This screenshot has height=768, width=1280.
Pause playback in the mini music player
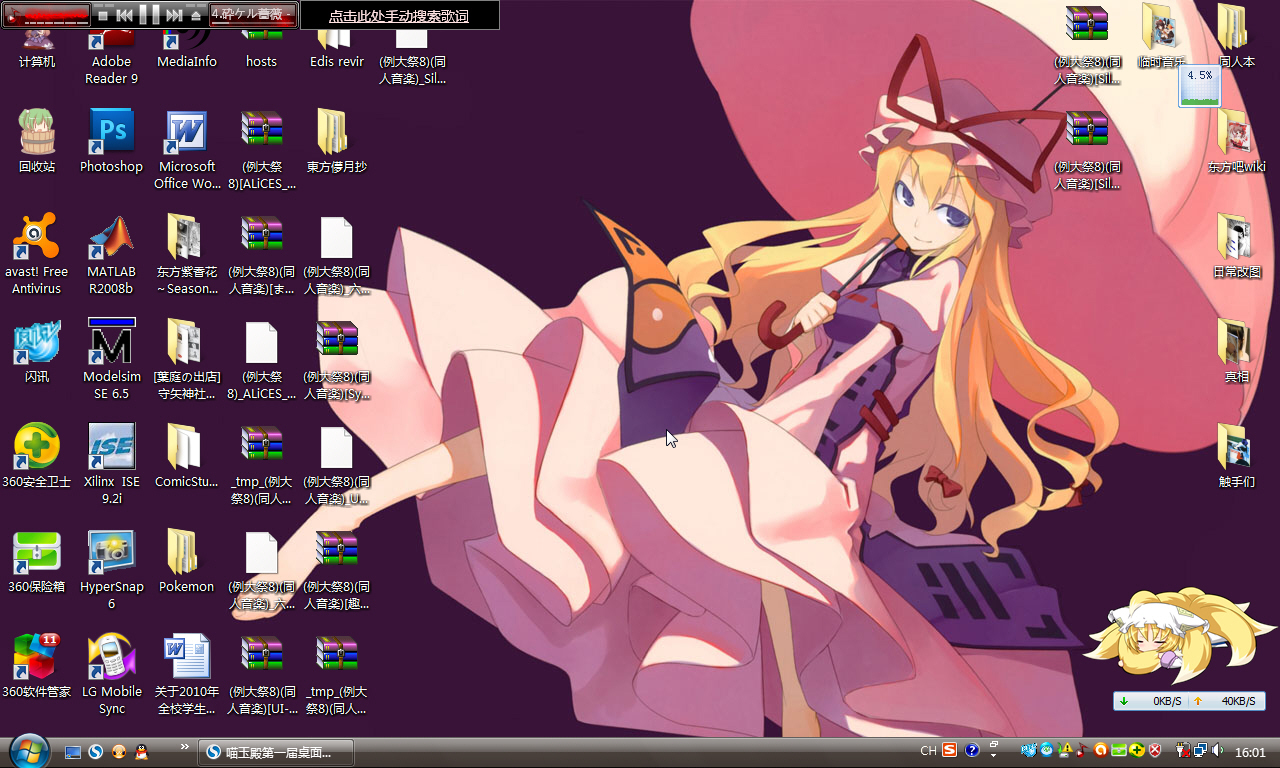pyautogui.click(x=149, y=15)
